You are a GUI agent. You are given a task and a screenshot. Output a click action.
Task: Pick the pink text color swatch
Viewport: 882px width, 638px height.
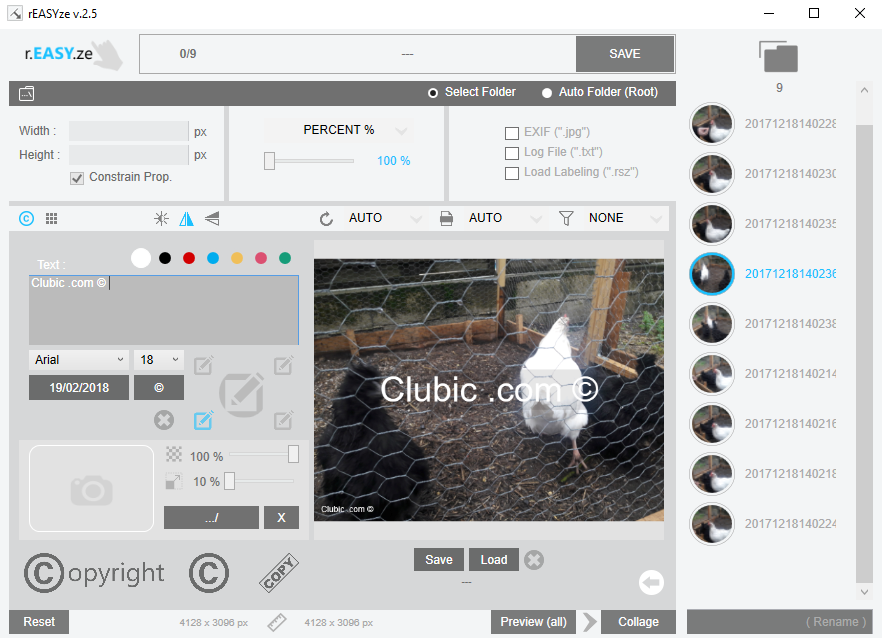(x=261, y=258)
